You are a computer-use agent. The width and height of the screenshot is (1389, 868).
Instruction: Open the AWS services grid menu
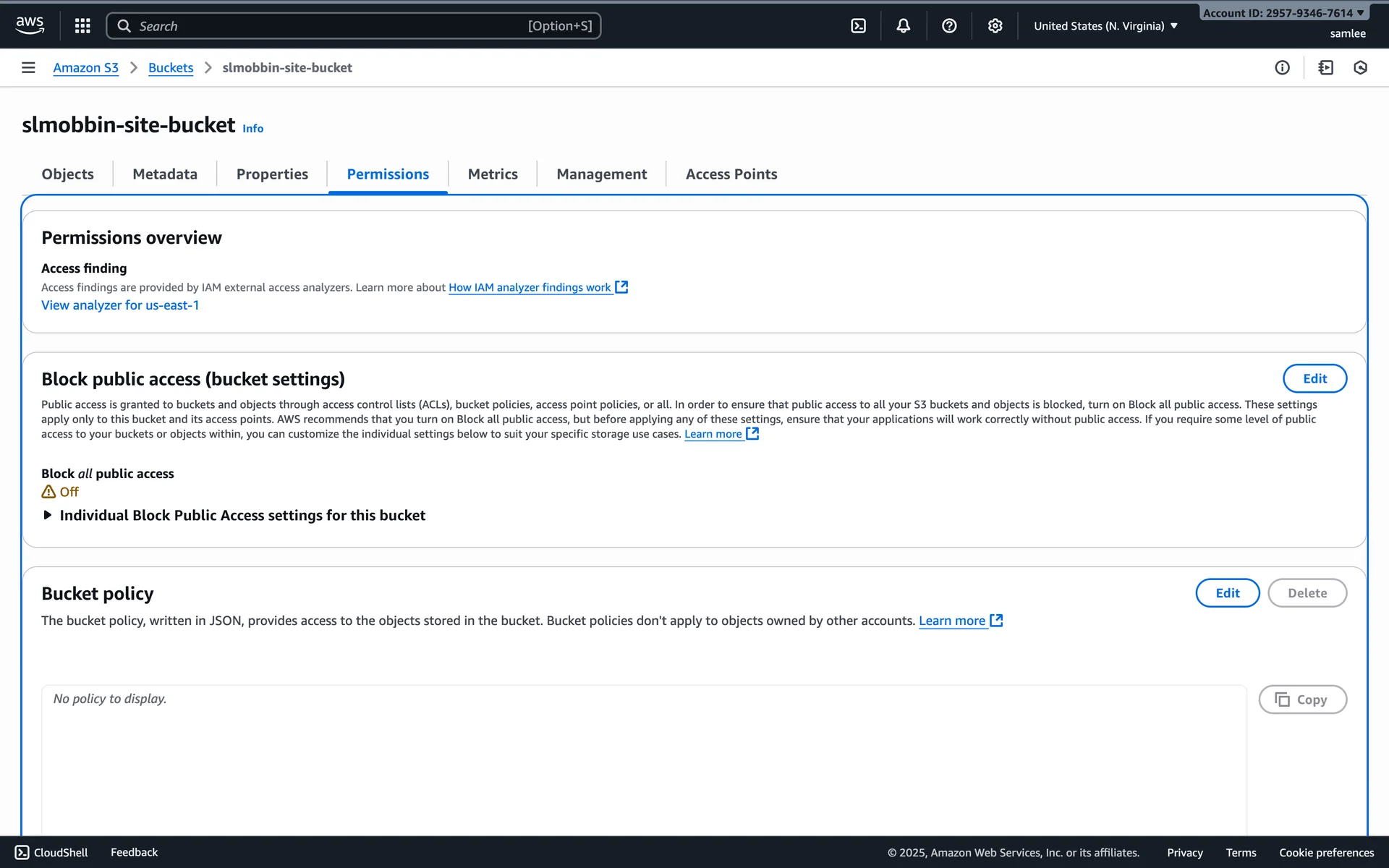coord(82,26)
